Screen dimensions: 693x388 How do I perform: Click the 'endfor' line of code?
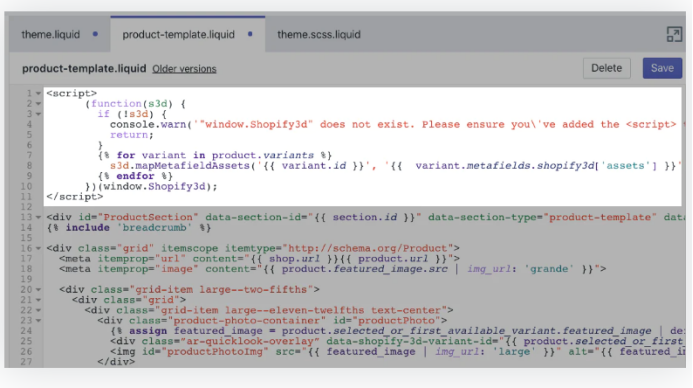135,176
